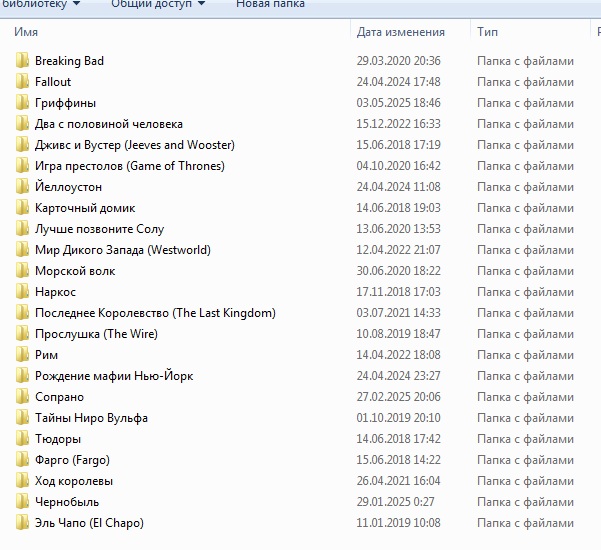Click the Фарго (Fargo) folder name
The image size is (601, 550).
point(72,460)
